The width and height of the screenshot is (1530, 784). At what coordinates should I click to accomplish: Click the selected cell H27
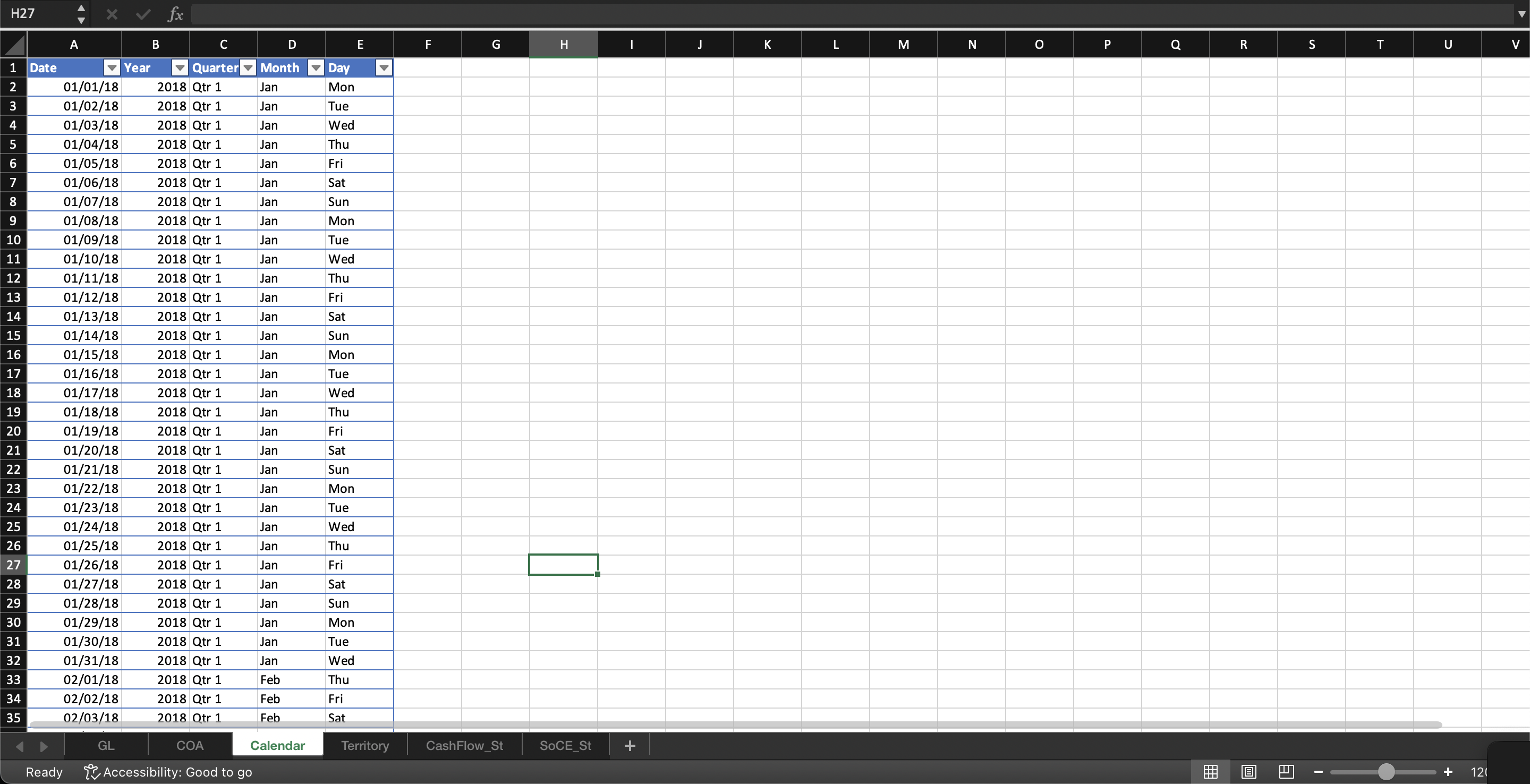click(x=564, y=565)
